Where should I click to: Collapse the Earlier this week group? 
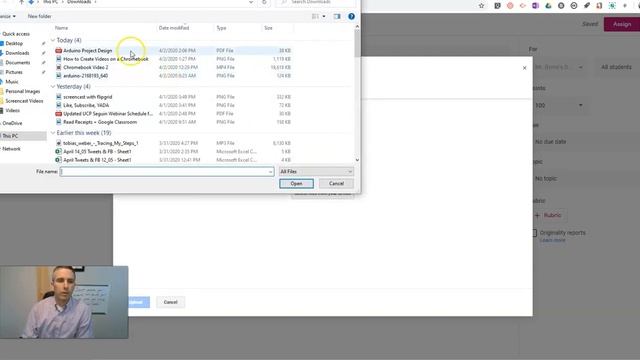(x=53, y=133)
